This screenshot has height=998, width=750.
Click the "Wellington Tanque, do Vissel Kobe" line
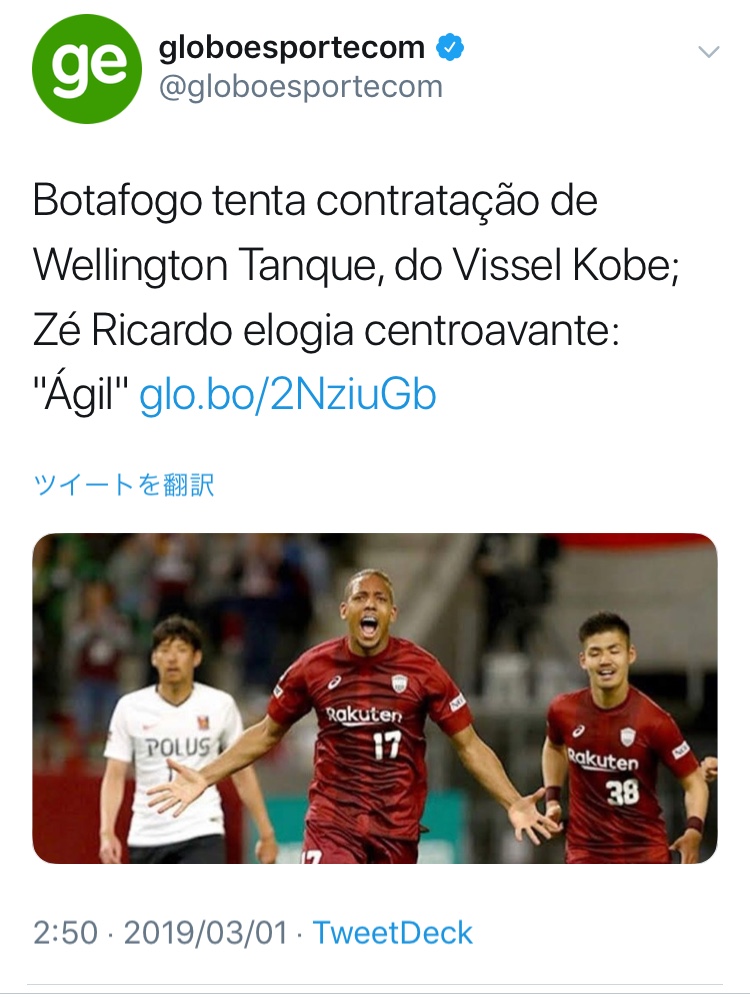pyautogui.click(x=357, y=265)
